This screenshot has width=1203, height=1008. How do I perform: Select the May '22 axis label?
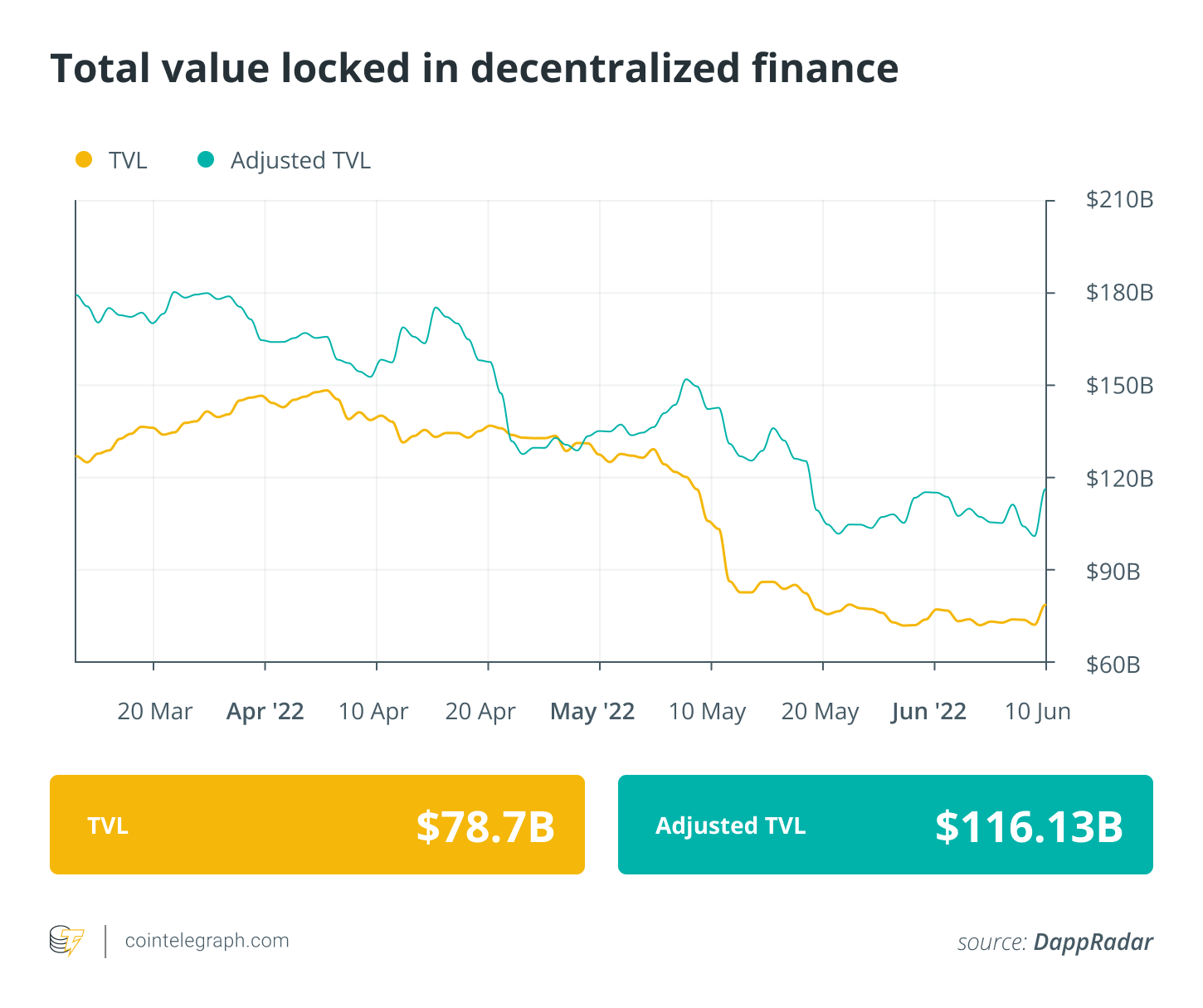coord(592,712)
